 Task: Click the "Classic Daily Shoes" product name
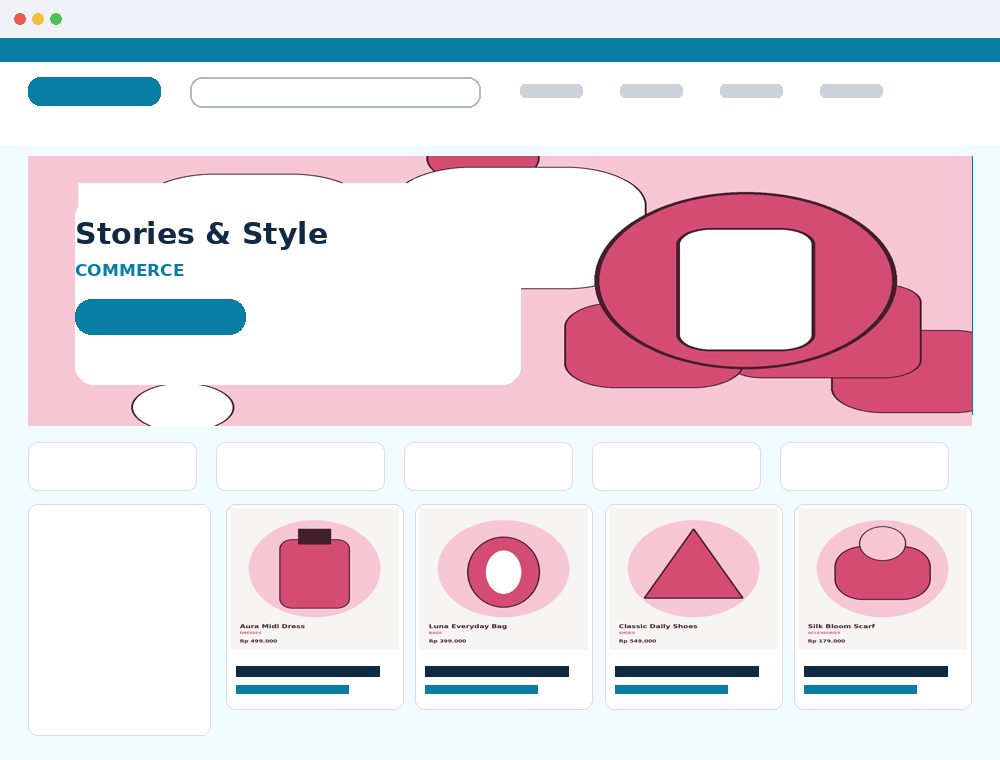658,626
